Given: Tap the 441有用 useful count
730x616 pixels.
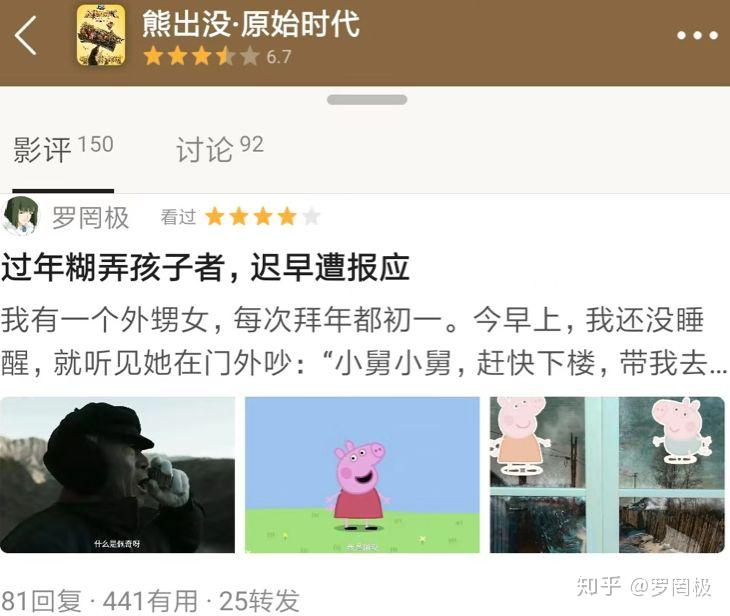Looking at the screenshot, I should [x=150, y=601].
